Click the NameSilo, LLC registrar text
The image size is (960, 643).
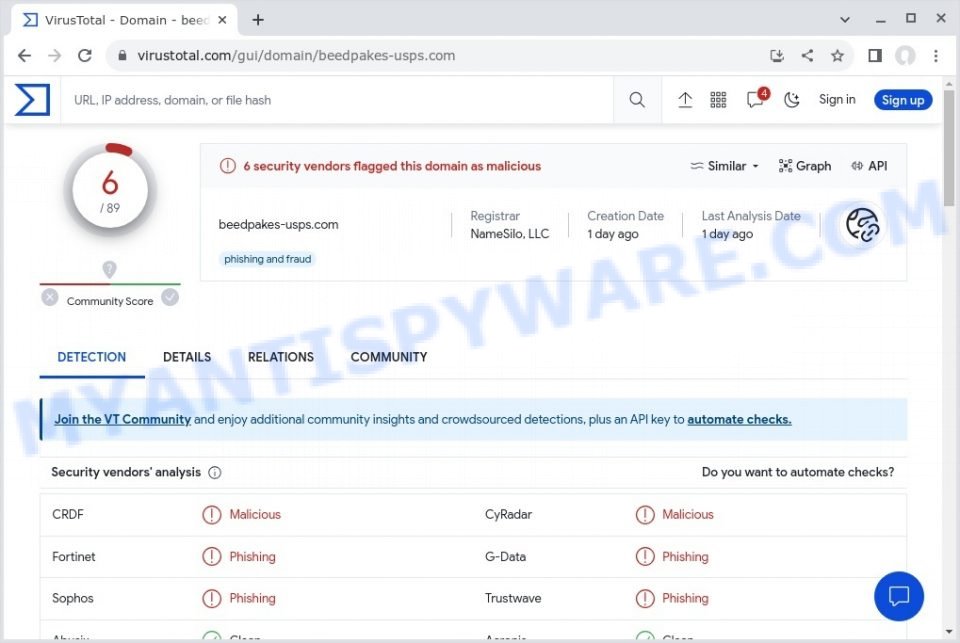(509, 234)
